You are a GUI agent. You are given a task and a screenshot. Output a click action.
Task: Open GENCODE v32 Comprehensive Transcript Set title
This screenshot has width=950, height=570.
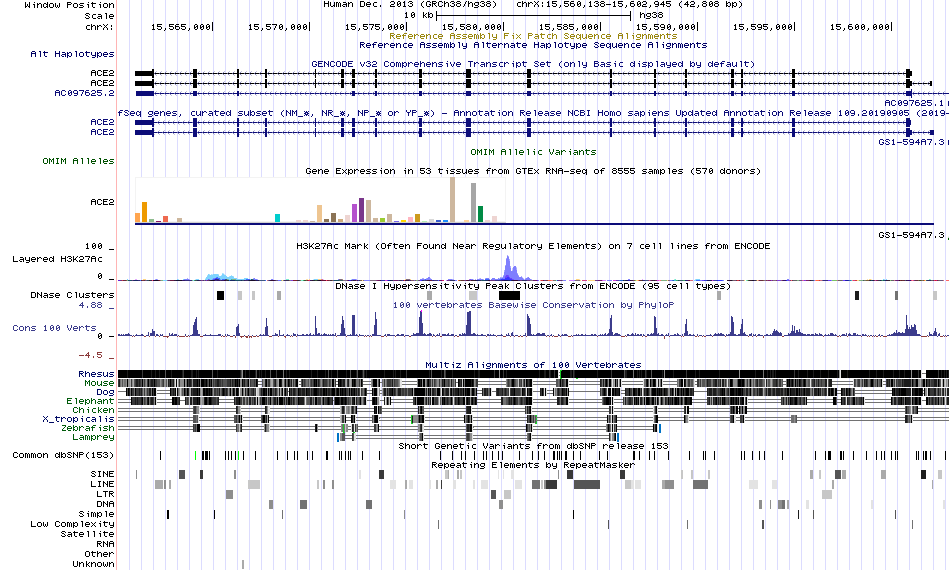(x=533, y=64)
